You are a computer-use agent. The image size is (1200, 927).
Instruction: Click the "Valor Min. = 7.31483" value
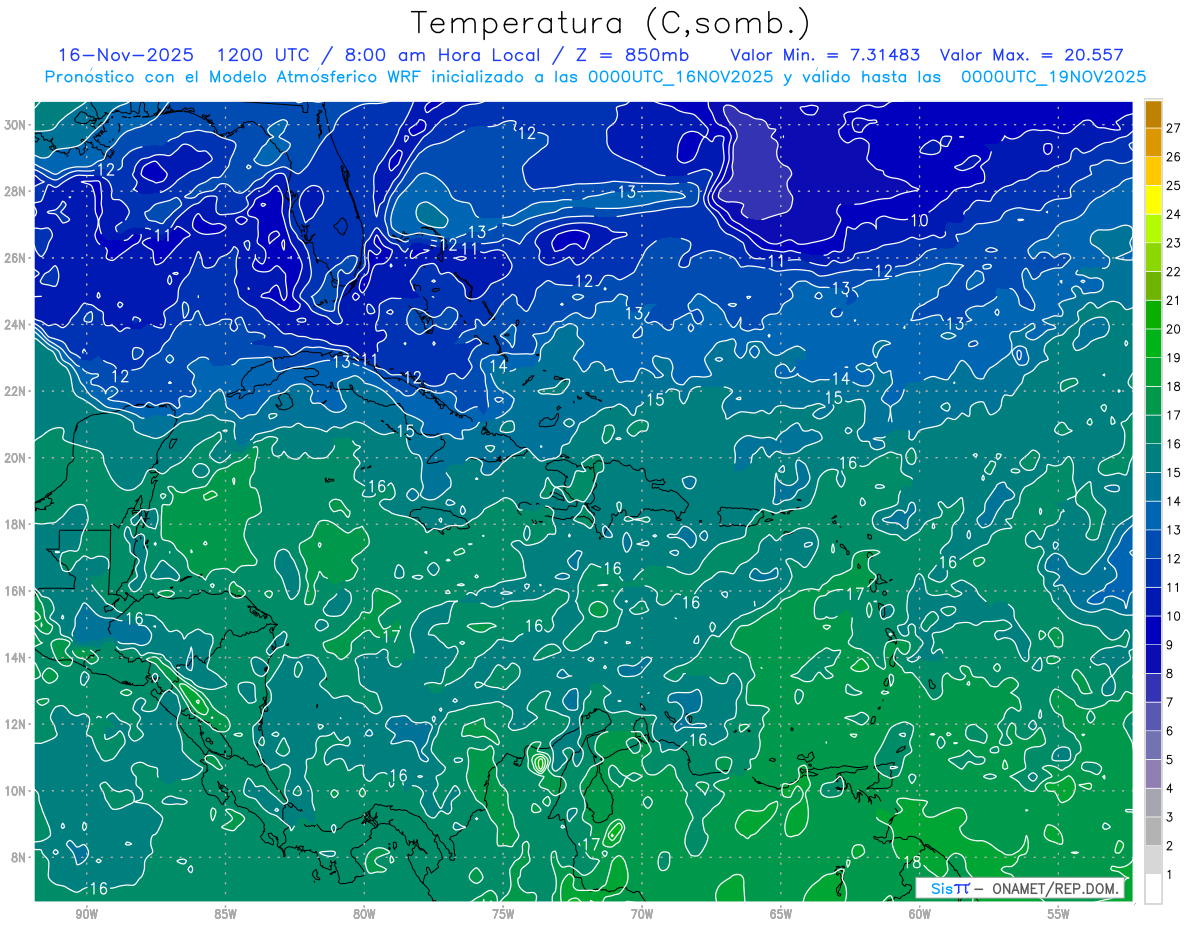(x=826, y=55)
